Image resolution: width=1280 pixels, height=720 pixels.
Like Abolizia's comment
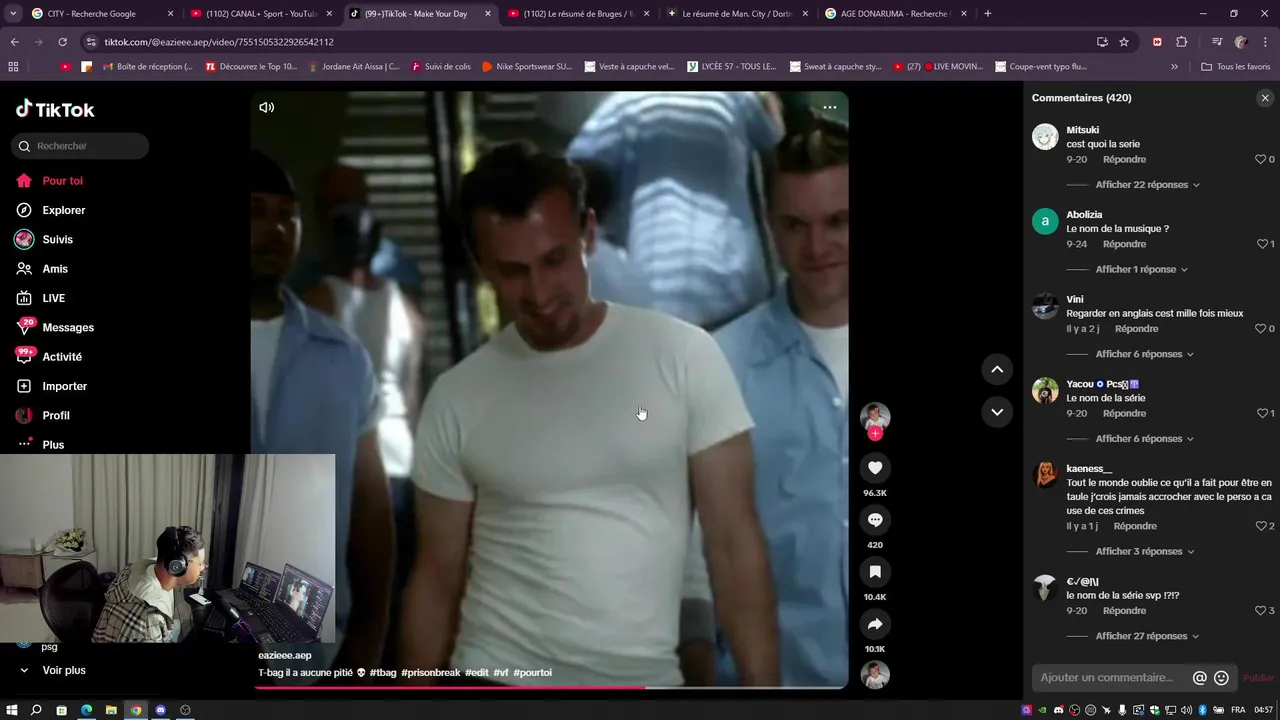[x=1261, y=244]
